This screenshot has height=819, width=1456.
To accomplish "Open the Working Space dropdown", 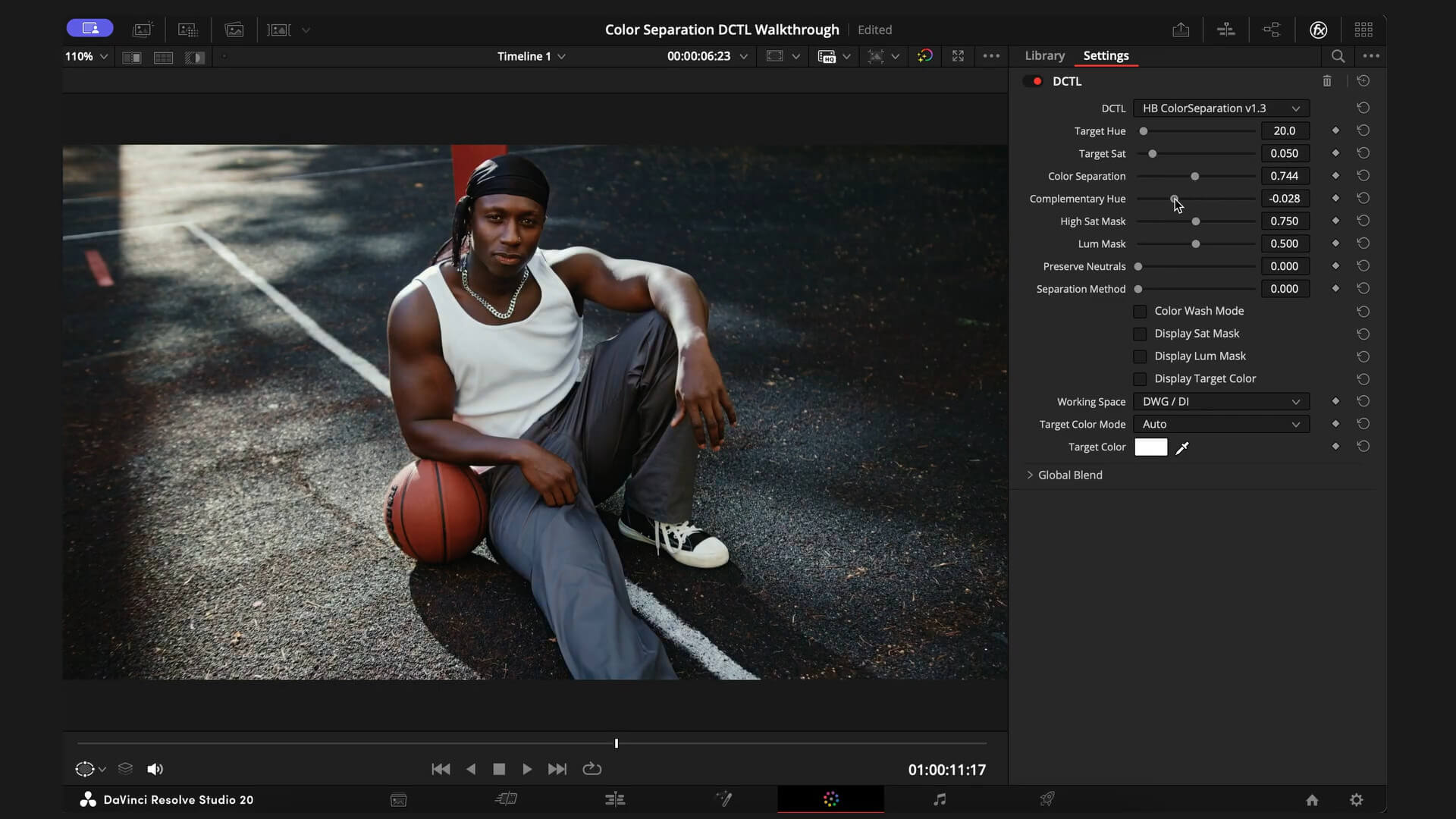I will 1221,402.
